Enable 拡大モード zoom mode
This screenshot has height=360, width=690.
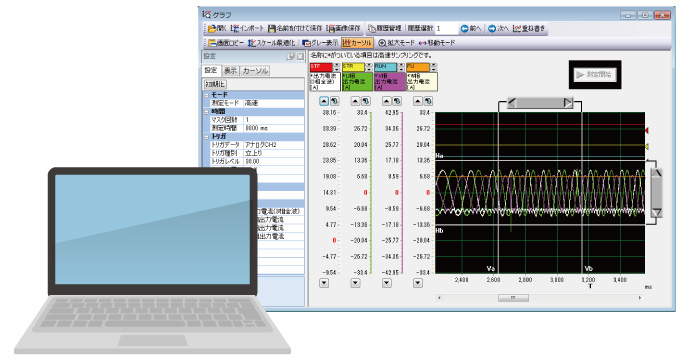396,43
